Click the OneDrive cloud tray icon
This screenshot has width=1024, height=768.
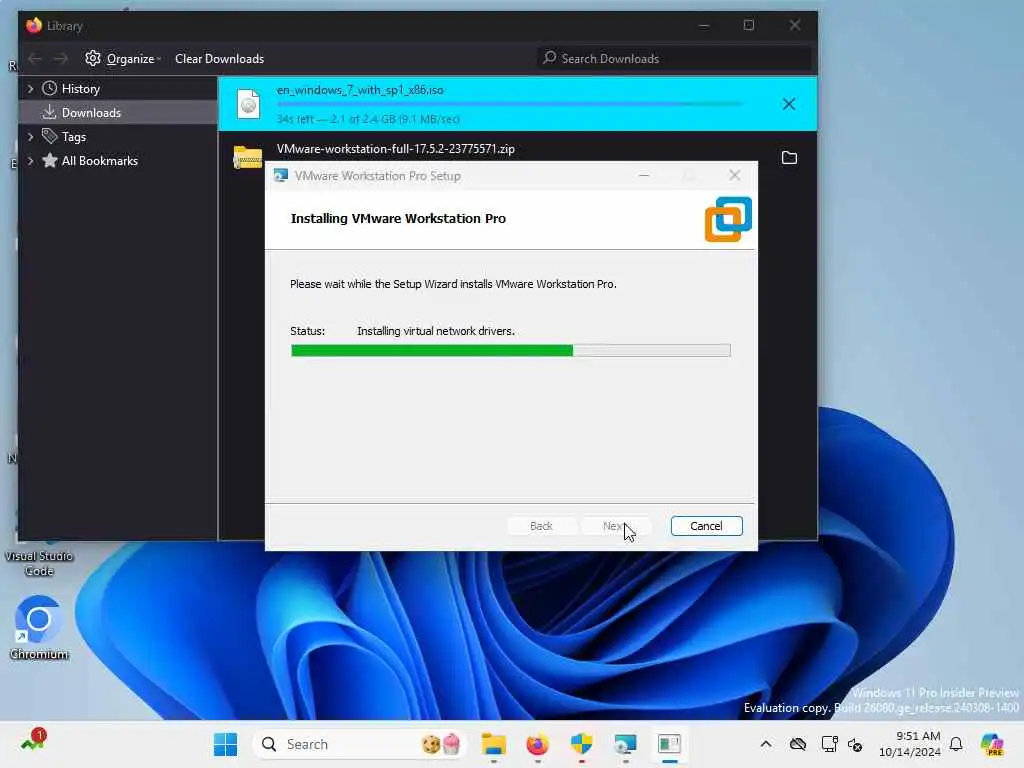tap(798, 744)
